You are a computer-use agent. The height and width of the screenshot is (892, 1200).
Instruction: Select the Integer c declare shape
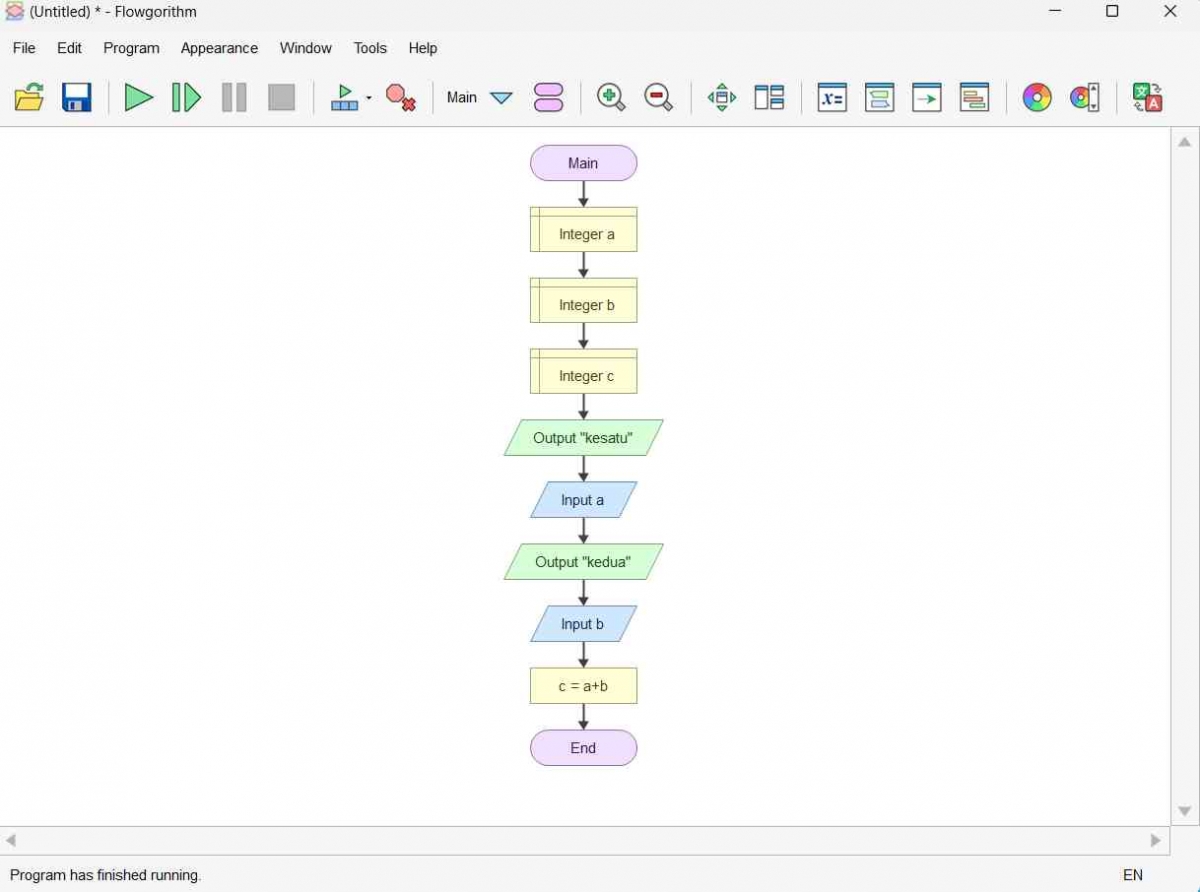pos(583,371)
